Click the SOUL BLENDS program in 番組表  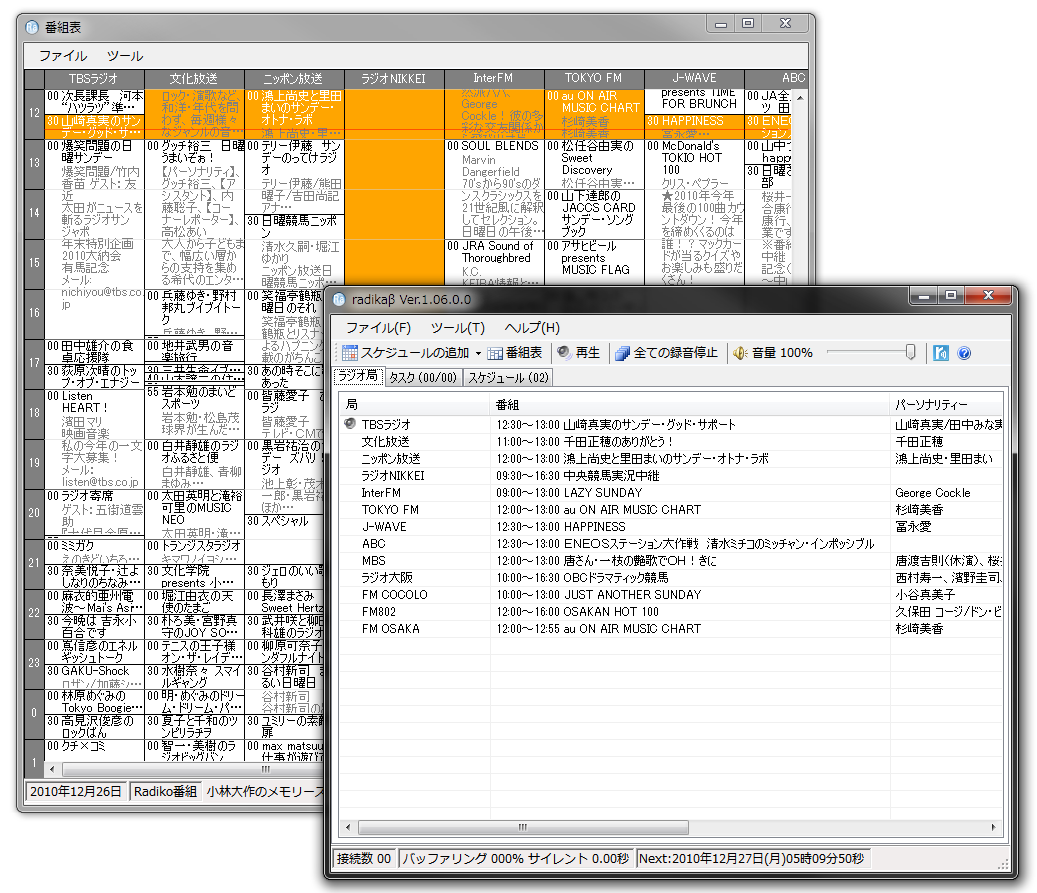[x=494, y=188]
